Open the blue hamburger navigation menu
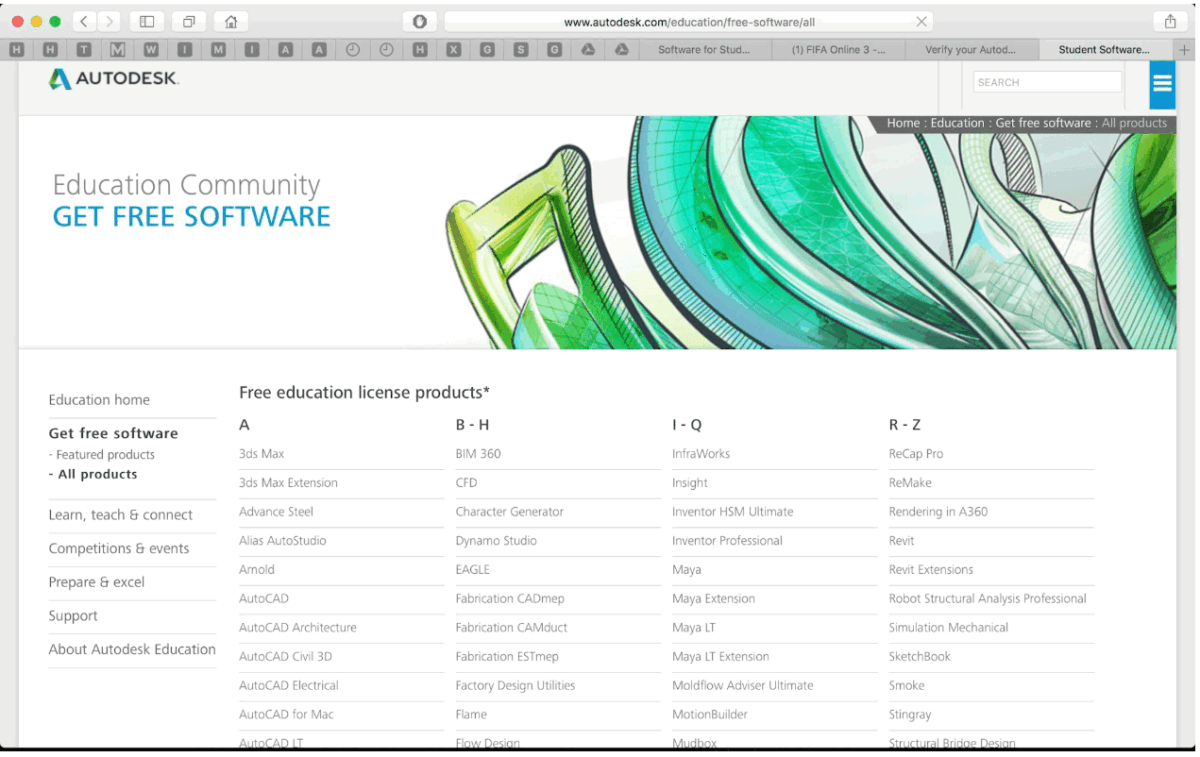The width and height of the screenshot is (1200, 757). (1161, 84)
